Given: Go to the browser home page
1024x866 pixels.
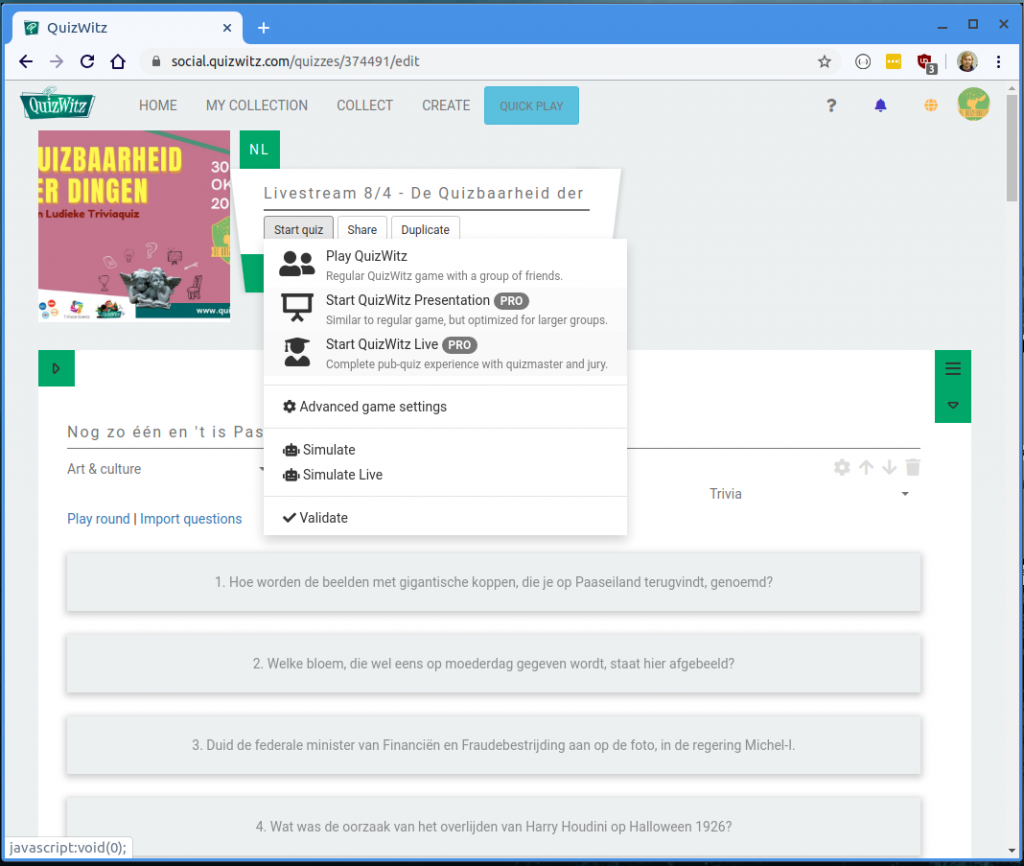Looking at the screenshot, I should click(118, 61).
